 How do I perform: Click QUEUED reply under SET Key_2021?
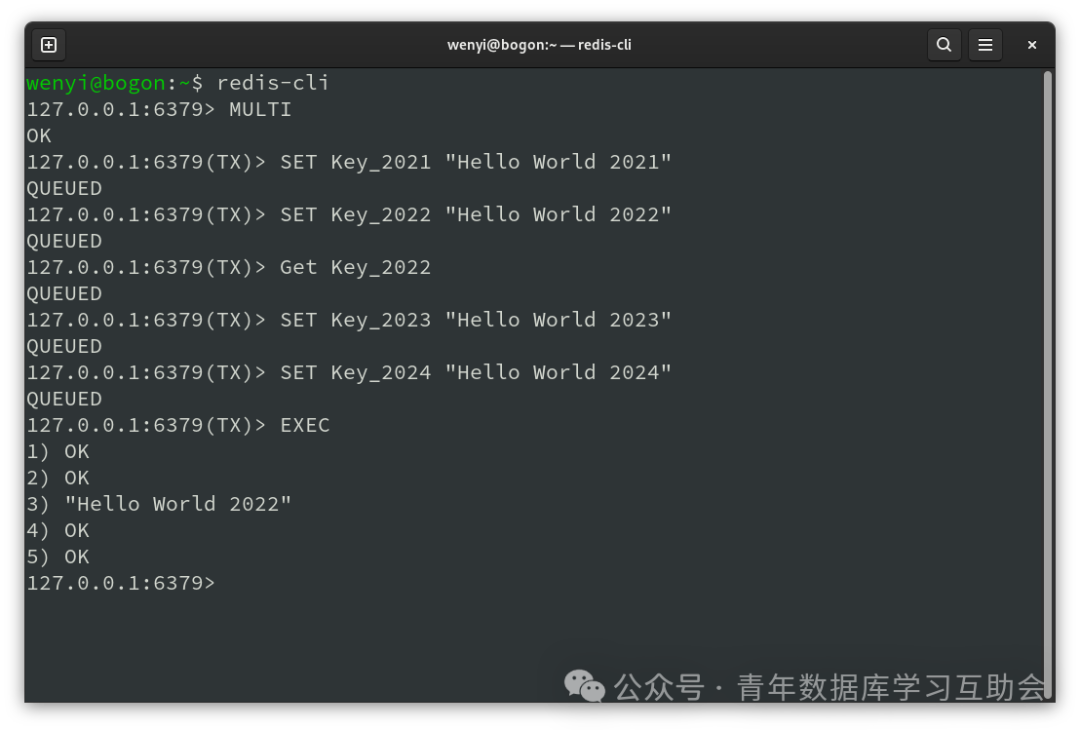64,189
